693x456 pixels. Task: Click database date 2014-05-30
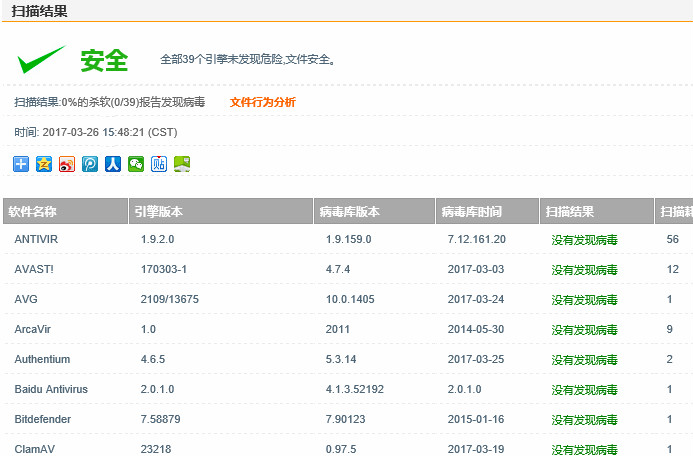coord(476,329)
